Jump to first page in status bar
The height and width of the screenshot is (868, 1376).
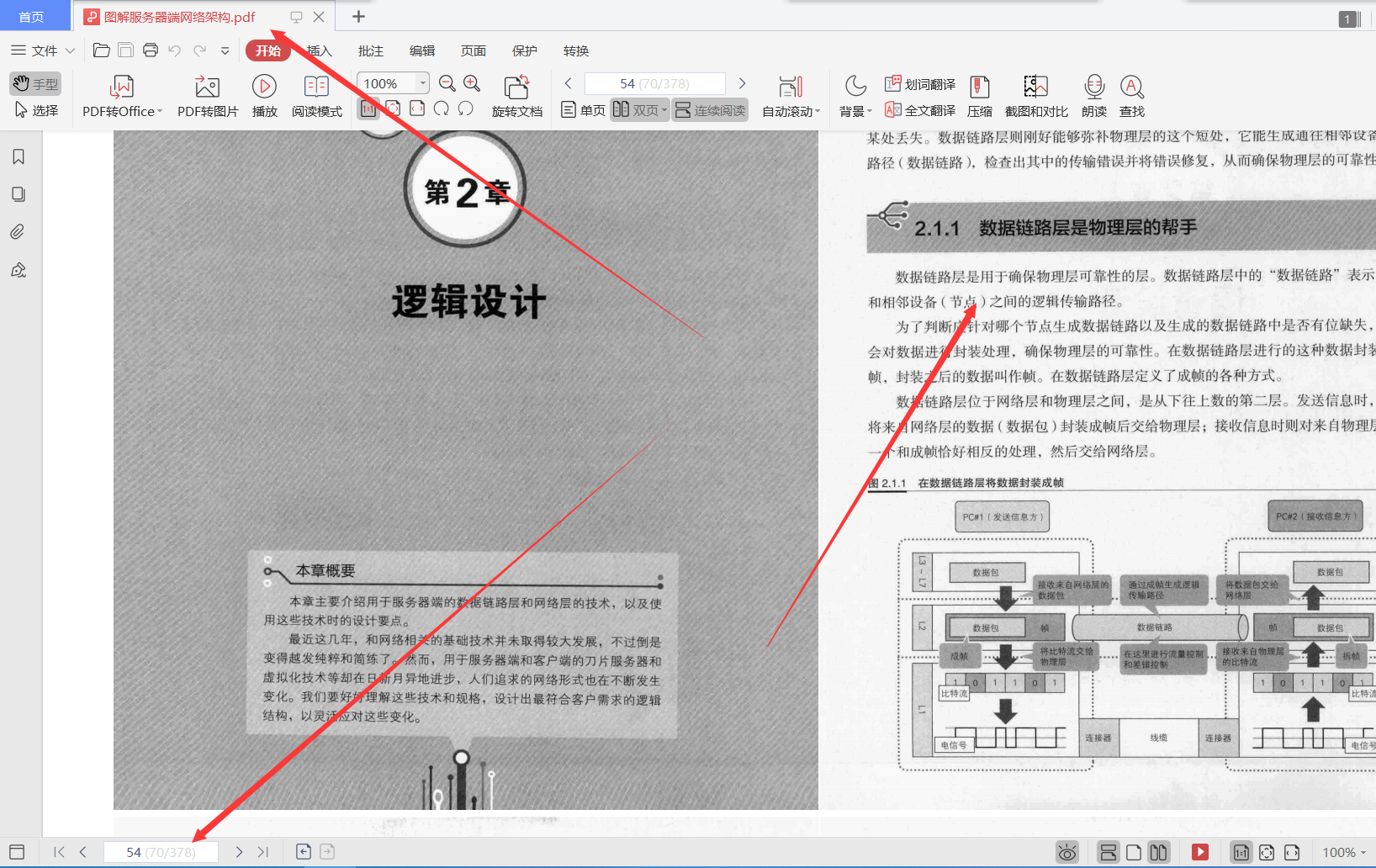pos(59,852)
